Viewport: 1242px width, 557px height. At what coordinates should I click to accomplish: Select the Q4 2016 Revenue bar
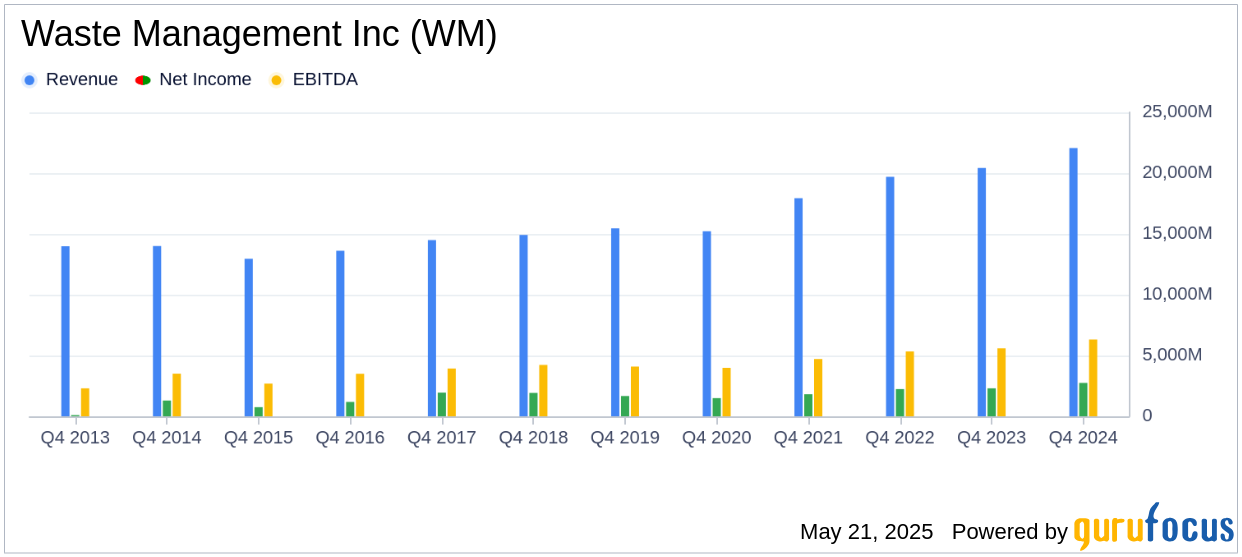point(340,334)
